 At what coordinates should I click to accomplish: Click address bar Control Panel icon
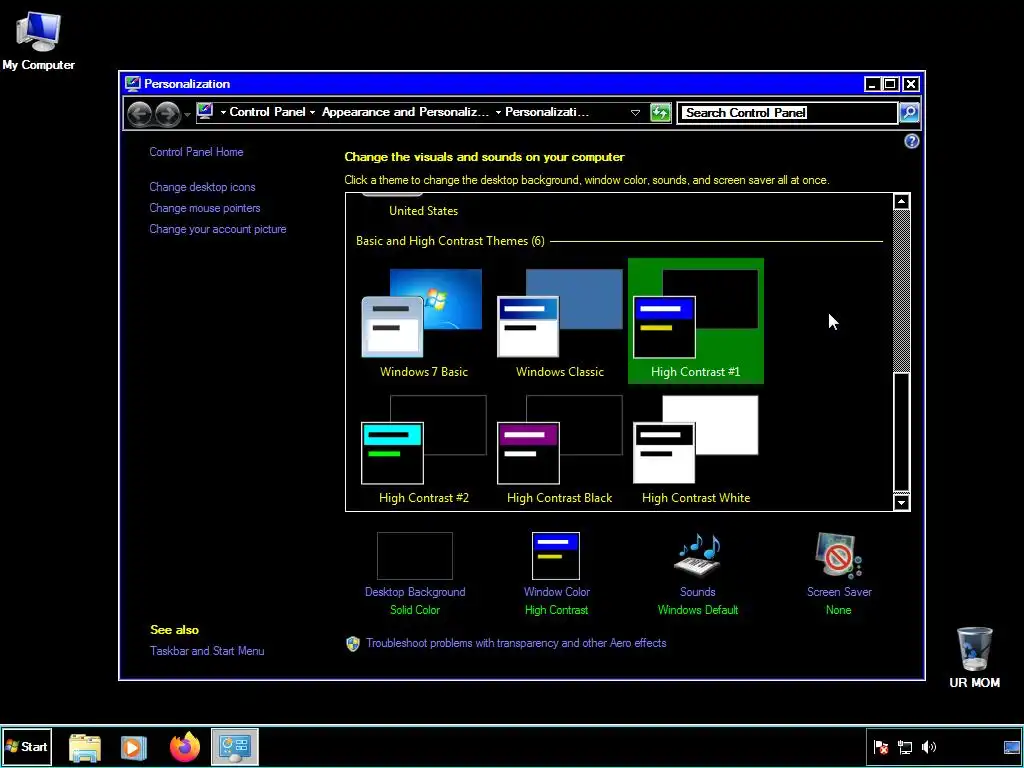click(x=204, y=112)
